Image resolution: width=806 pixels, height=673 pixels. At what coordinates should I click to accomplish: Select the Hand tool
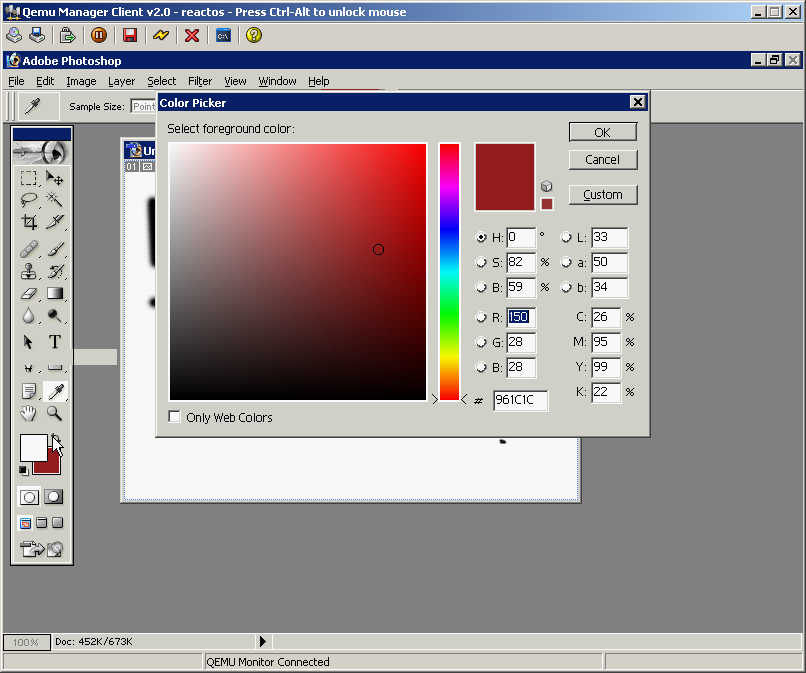(x=29, y=413)
